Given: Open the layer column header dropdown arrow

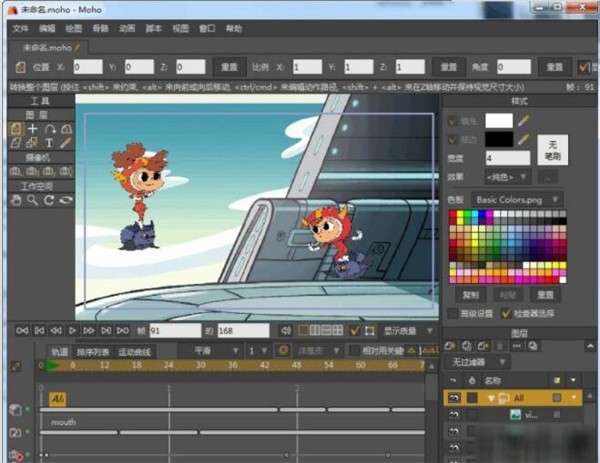Looking at the screenshot, I should 573,380.
